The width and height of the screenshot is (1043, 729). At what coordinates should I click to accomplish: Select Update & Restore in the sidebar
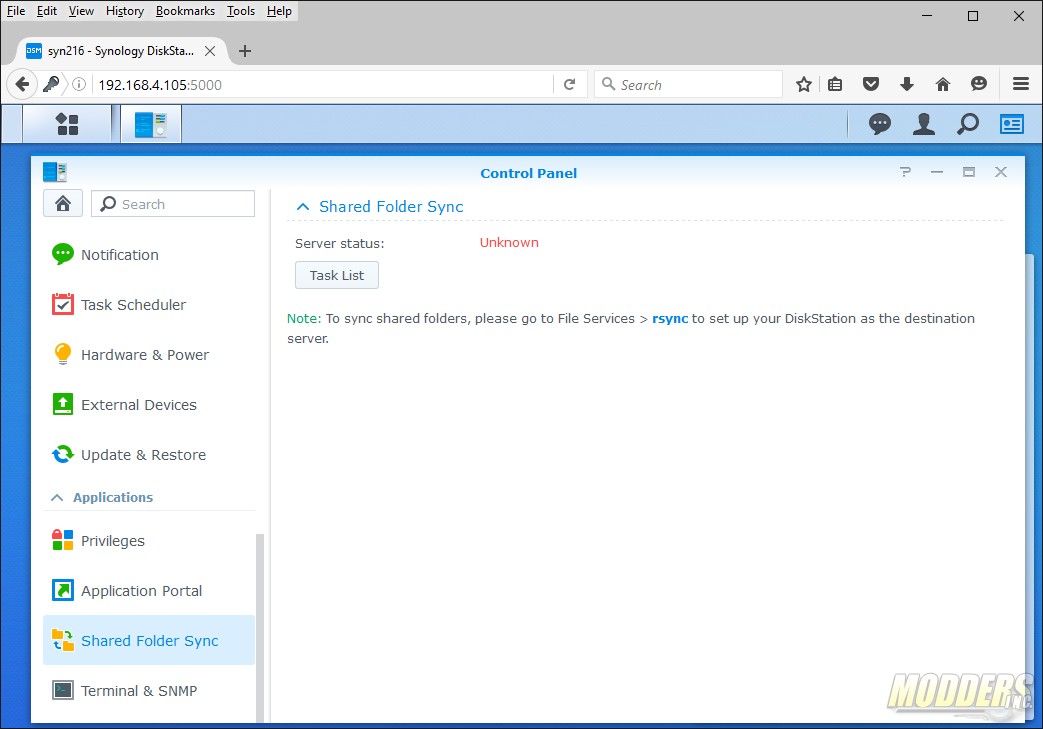(x=149, y=454)
